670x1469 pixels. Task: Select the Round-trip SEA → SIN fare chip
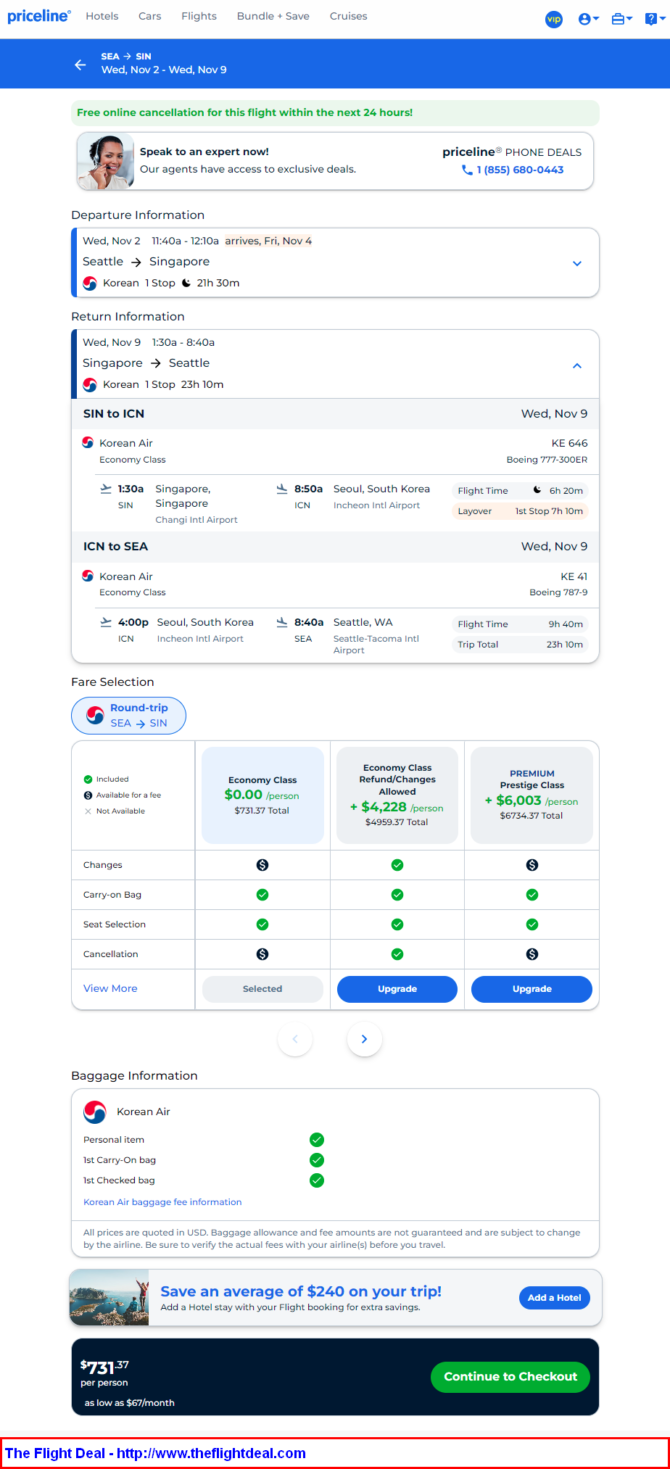(x=129, y=715)
